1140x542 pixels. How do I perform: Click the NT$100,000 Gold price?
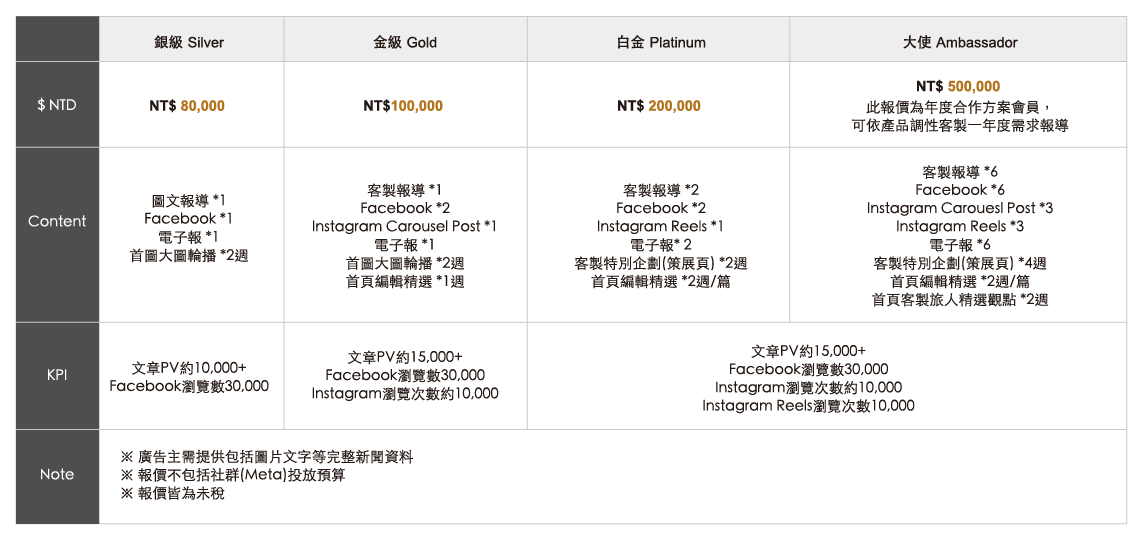[x=403, y=106]
